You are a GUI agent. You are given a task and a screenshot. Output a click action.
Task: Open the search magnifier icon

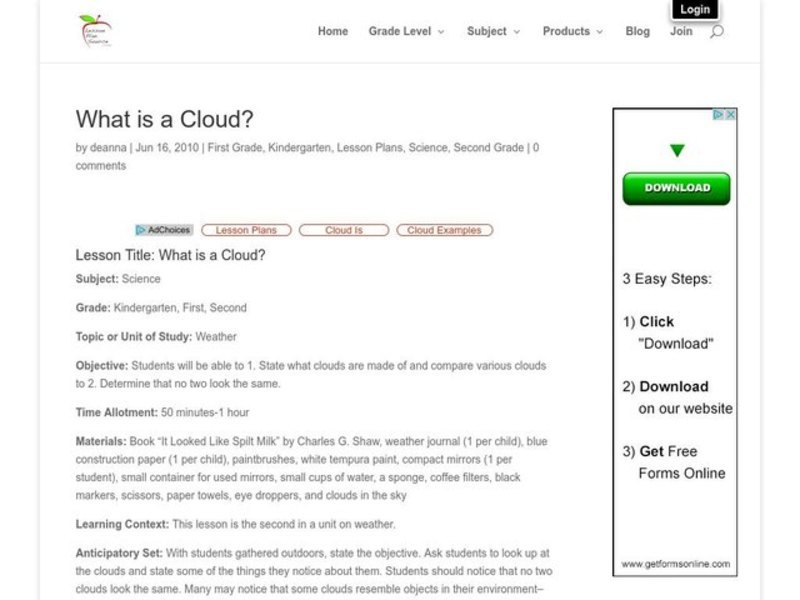click(716, 32)
